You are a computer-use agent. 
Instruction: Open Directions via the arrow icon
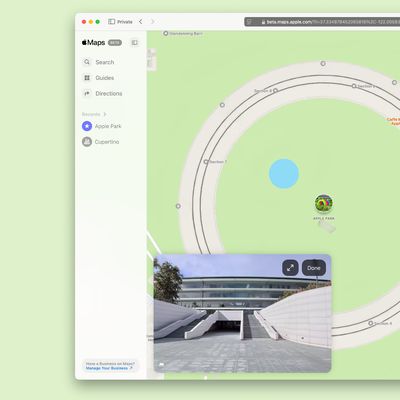coord(87,93)
